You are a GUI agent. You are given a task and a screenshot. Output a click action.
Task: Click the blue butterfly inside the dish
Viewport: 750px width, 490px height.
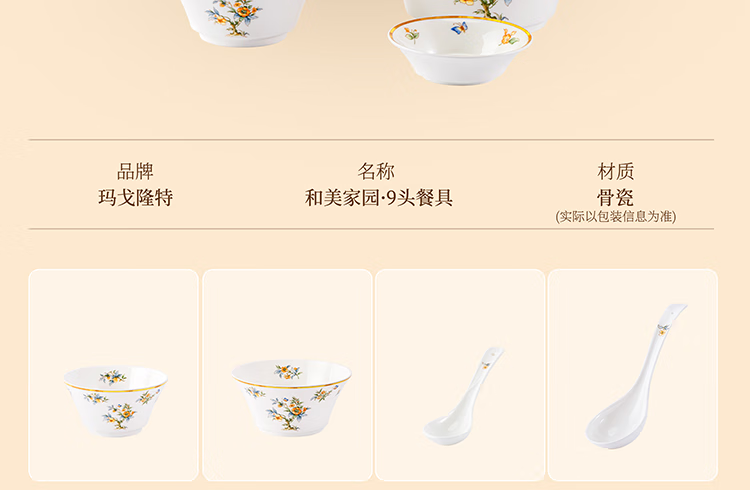tap(459, 28)
